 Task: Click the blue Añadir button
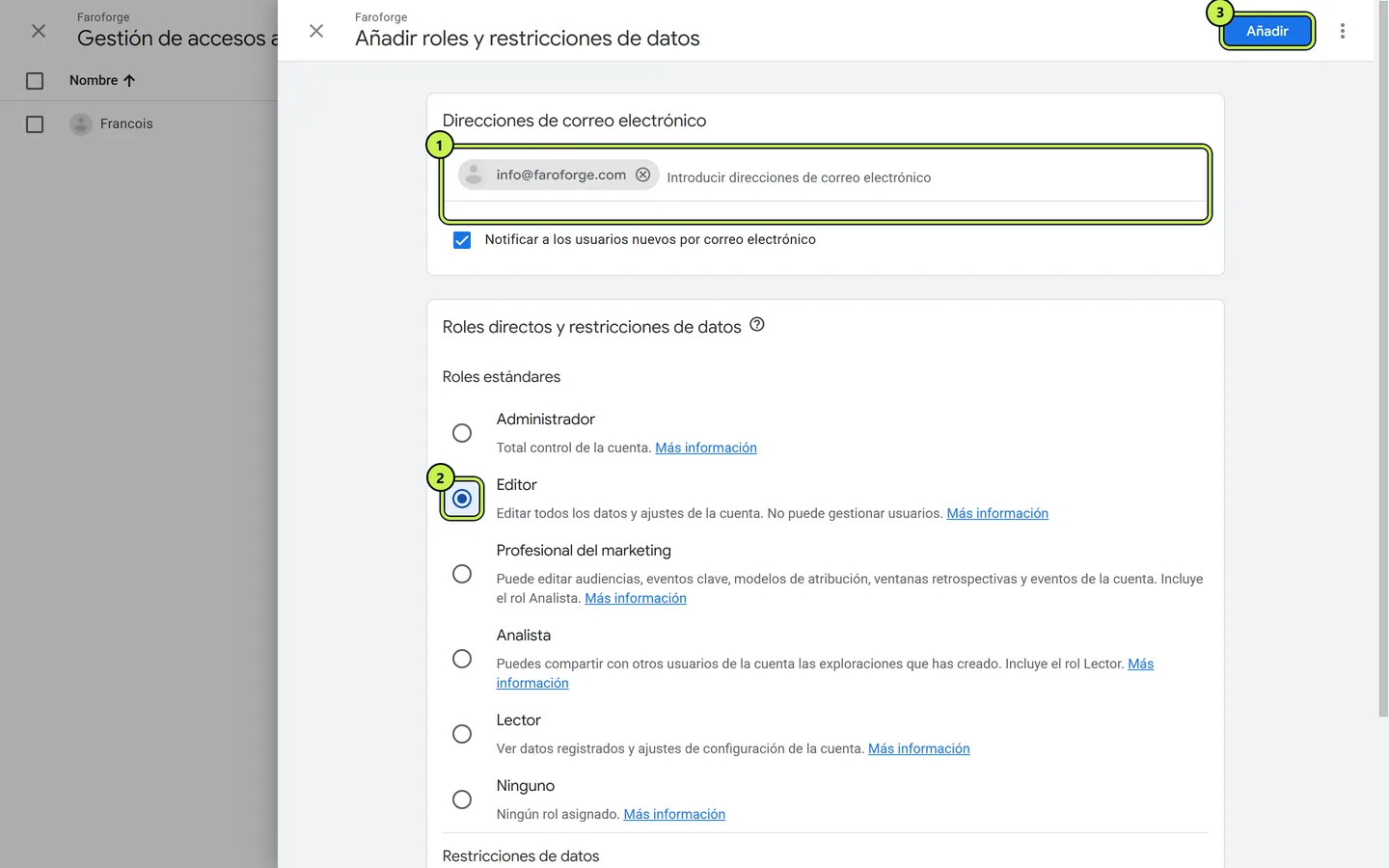click(x=1266, y=31)
